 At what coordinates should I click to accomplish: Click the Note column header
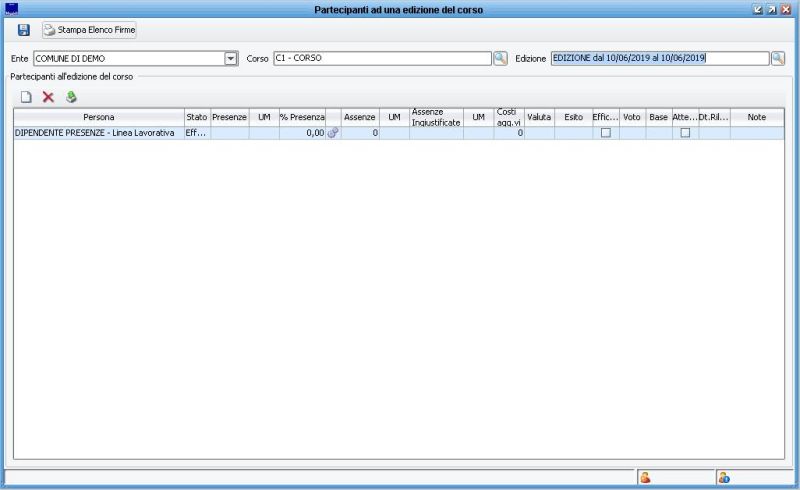(757, 117)
